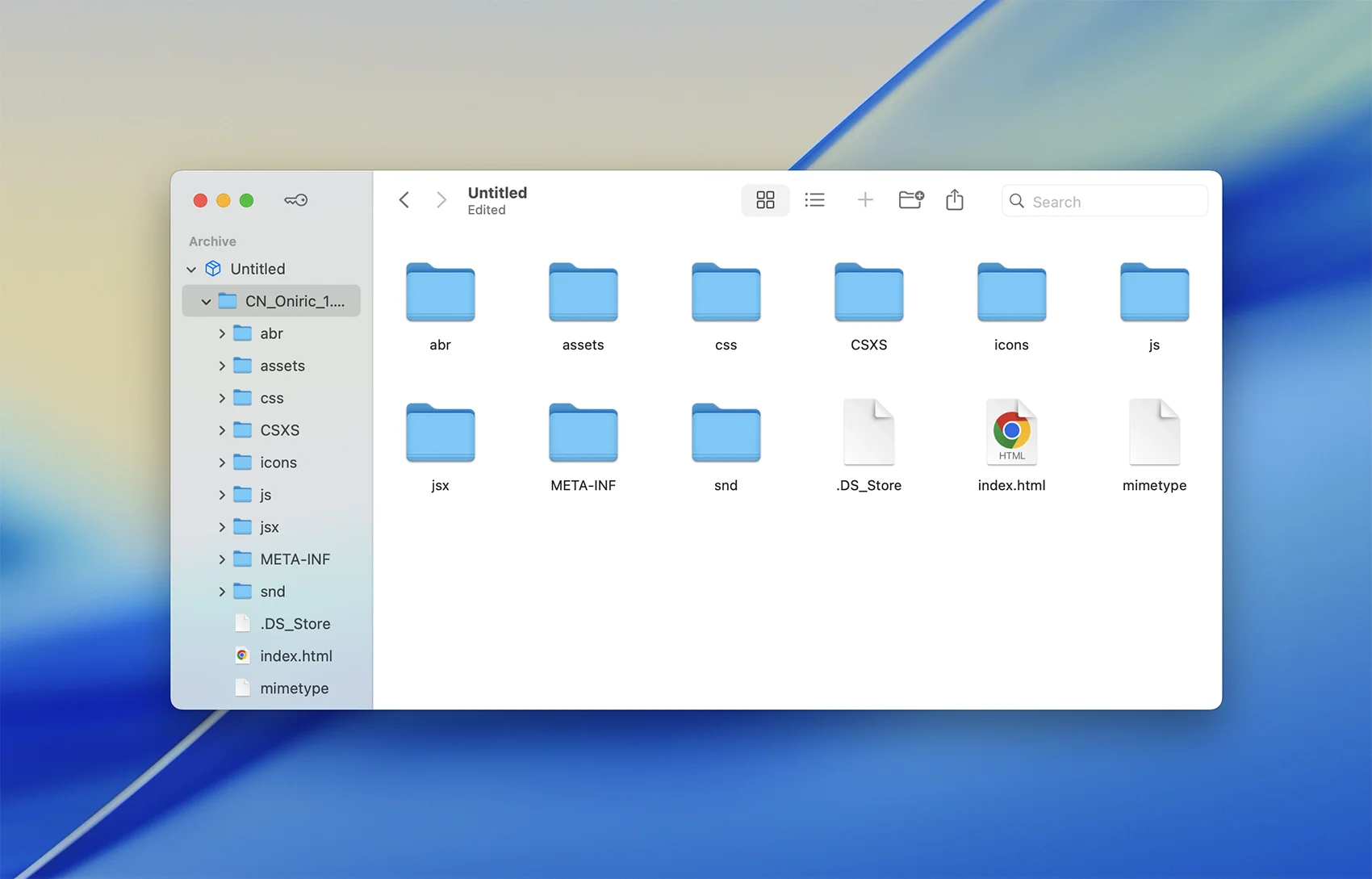Select the index.html Chrome file icon
The width and height of the screenshot is (1372, 879).
tap(1011, 433)
